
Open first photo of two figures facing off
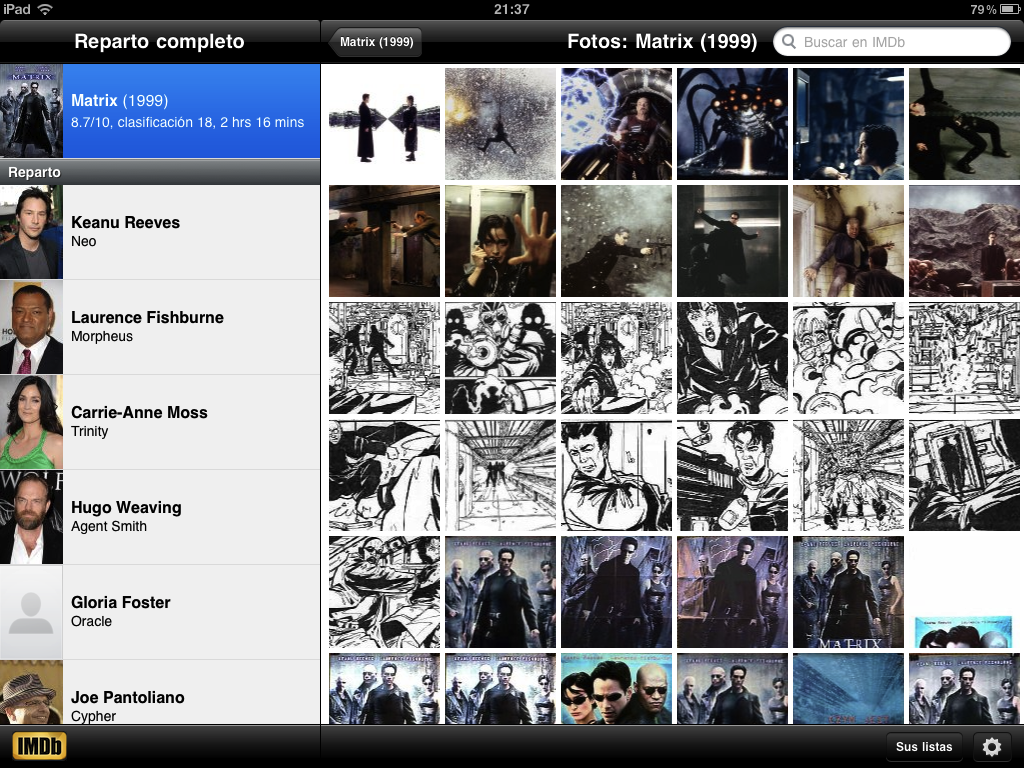(x=384, y=124)
